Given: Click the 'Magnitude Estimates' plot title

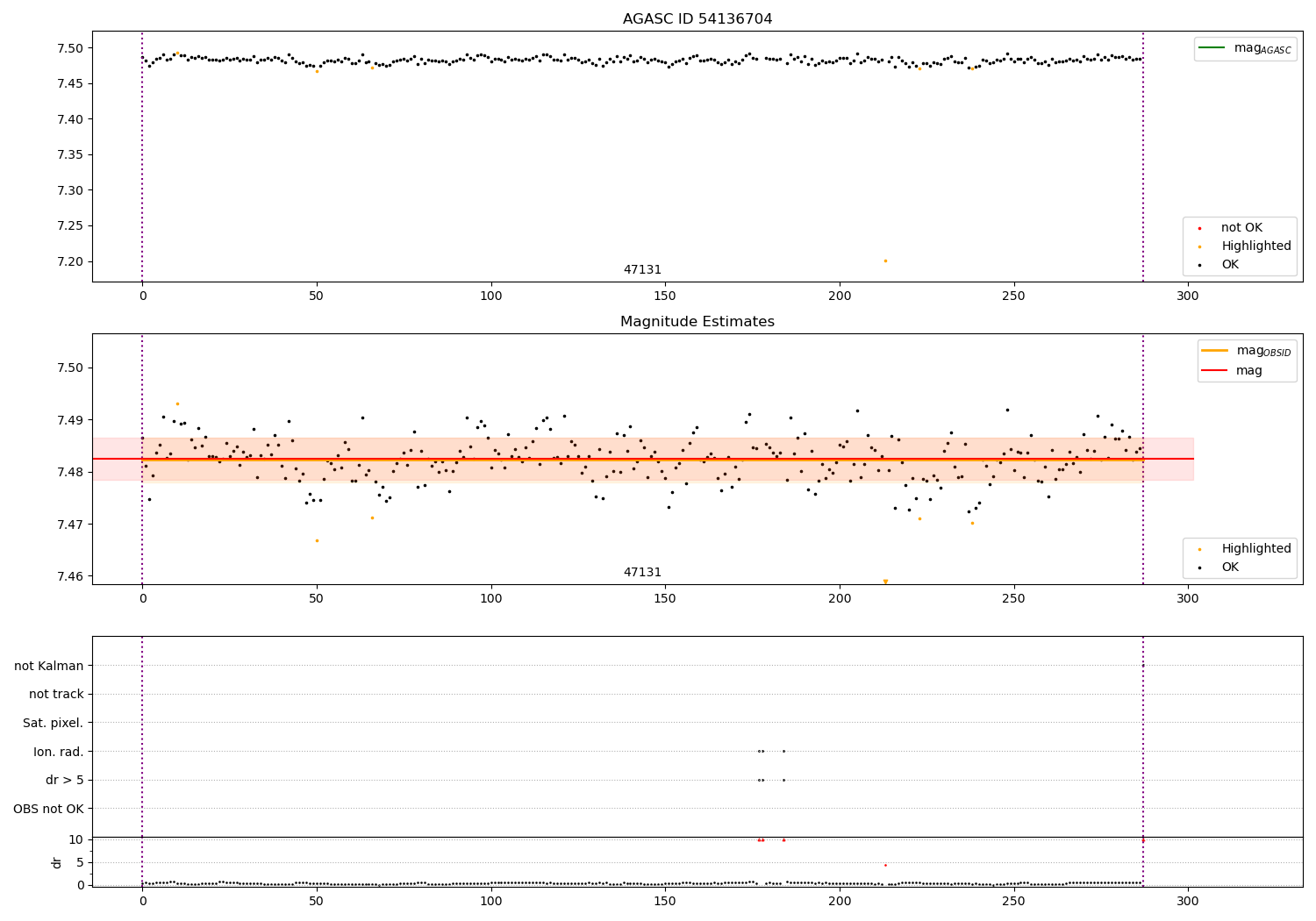Looking at the screenshot, I should click(x=697, y=322).
